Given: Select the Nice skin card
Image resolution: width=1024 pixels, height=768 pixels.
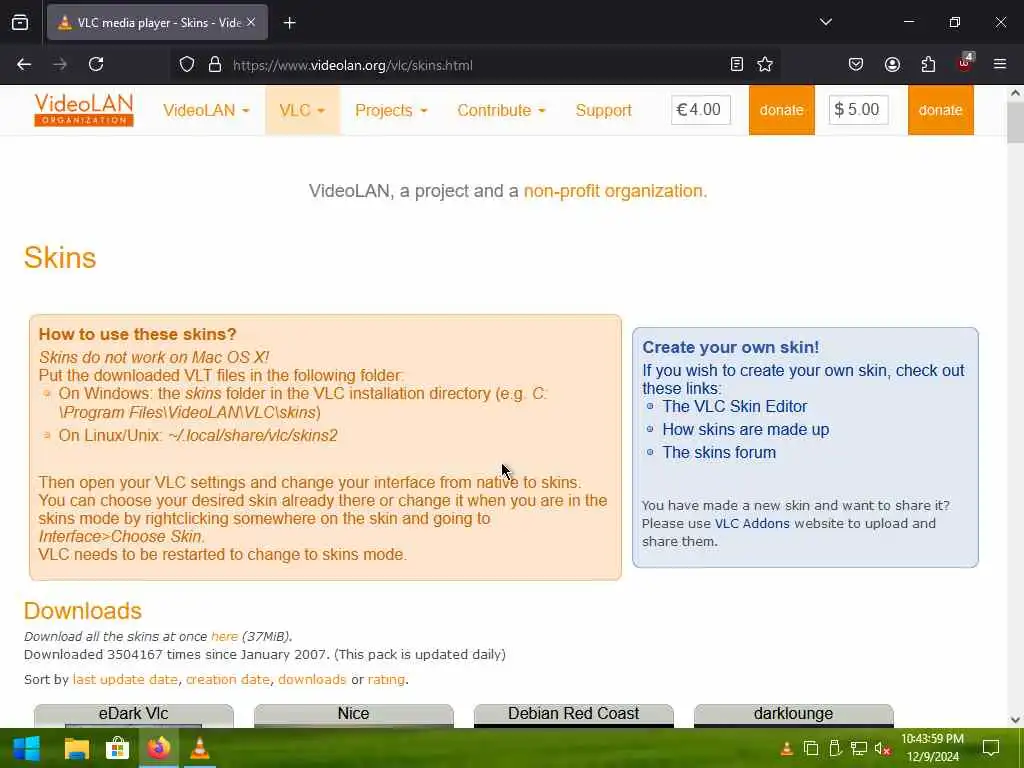Looking at the screenshot, I should (353, 715).
